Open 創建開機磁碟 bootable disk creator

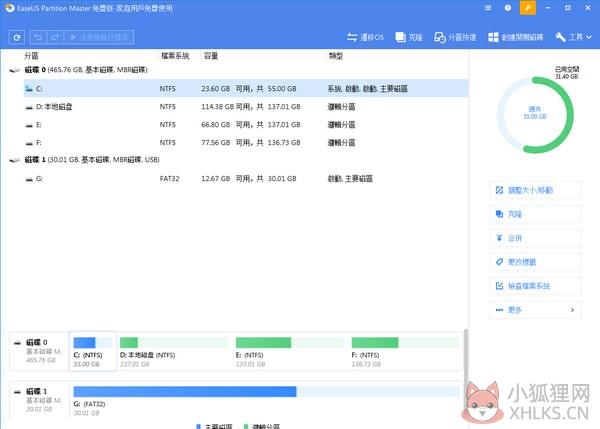(x=516, y=37)
